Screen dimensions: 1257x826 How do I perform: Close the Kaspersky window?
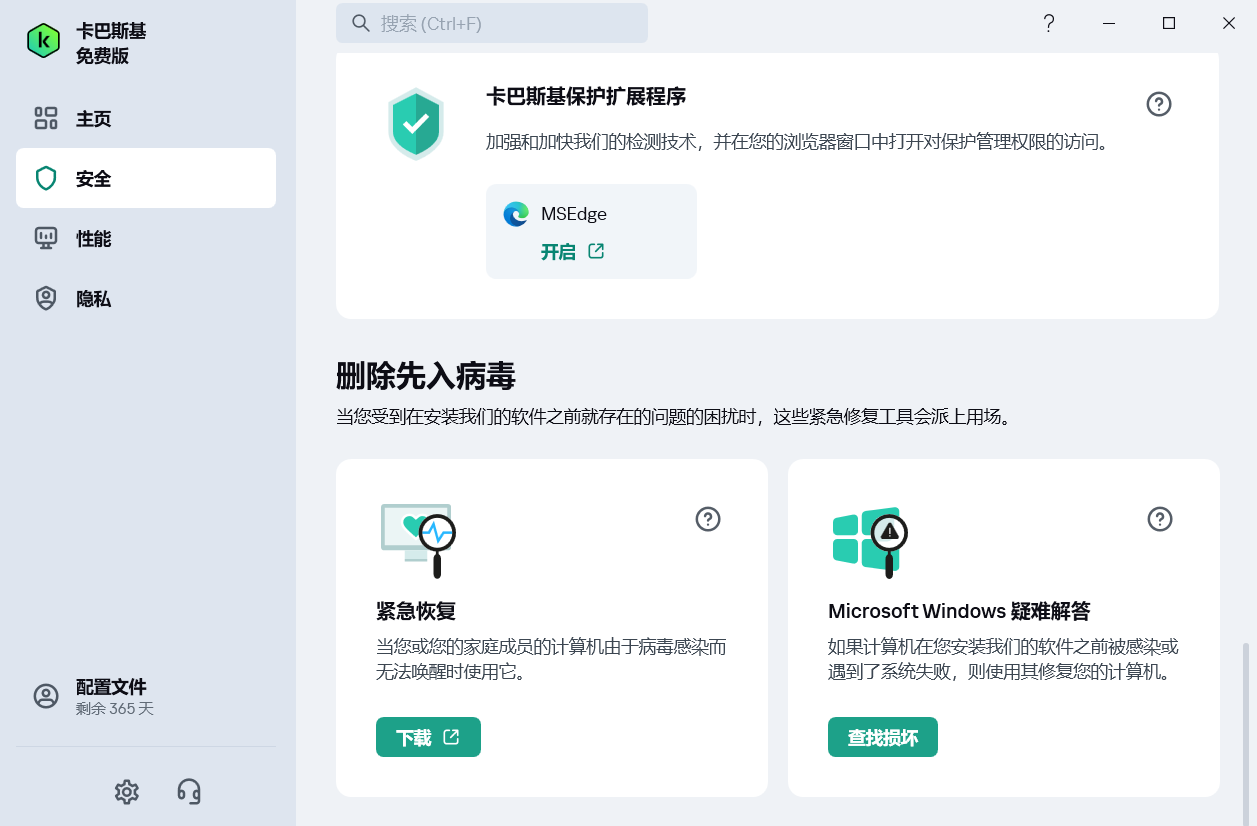pos(1229,23)
